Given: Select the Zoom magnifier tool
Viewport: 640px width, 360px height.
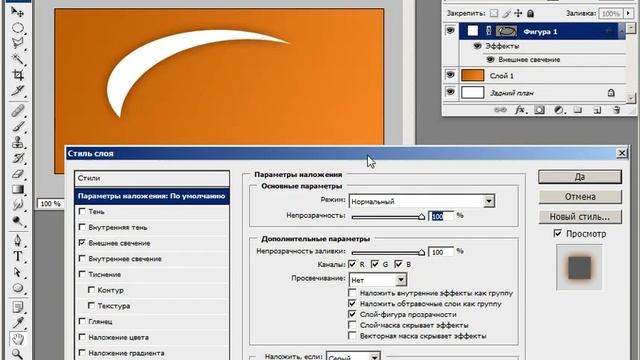Looking at the screenshot, I should pyautogui.click(x=18, y=353).
